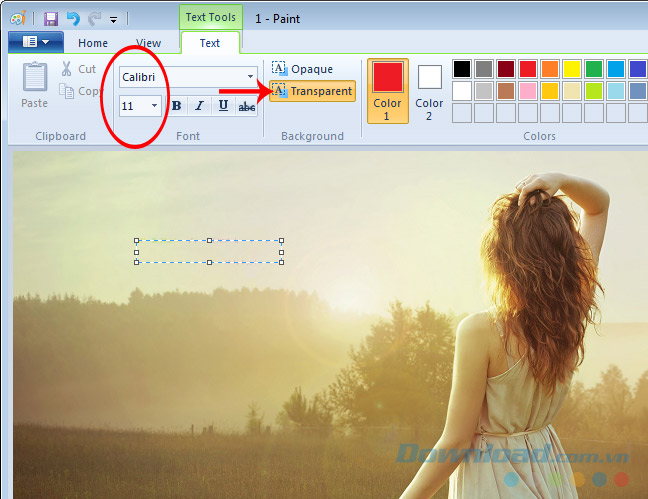Expand Customize Quick Access Toolbar arrow
Viewport: 648px width, 499px height.
113,19
